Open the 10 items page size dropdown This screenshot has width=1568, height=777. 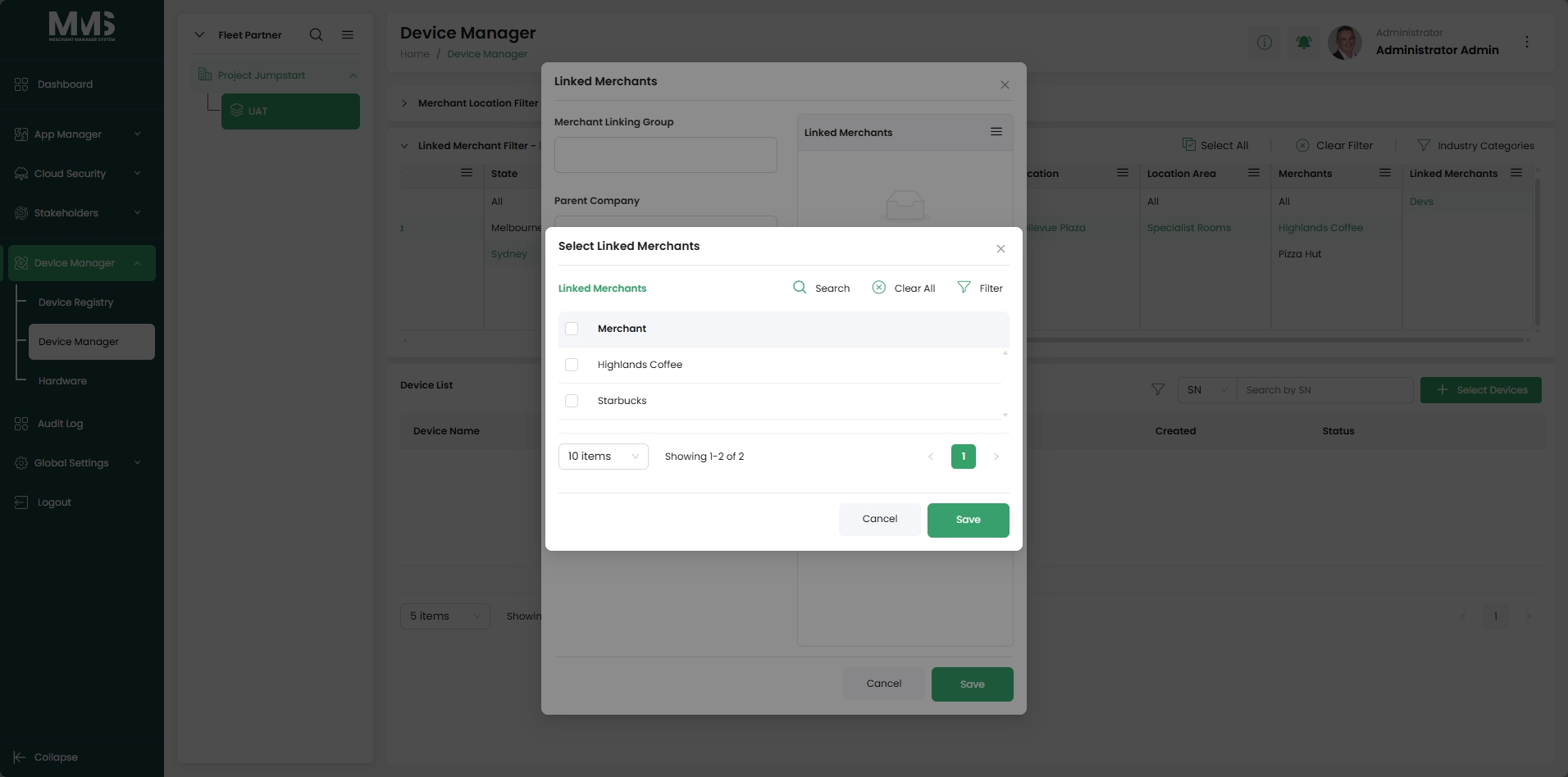pyautogui.click(x=604, y=457)
